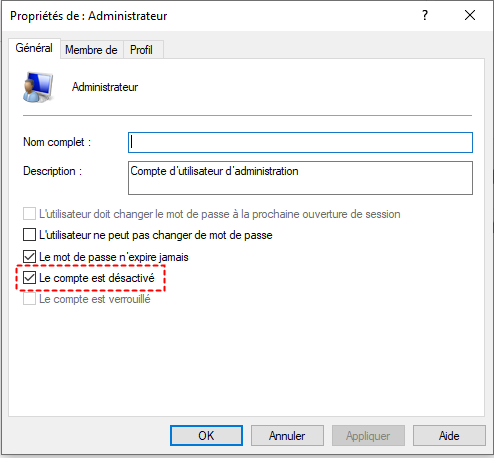Select the Général tab

[34, 48]
